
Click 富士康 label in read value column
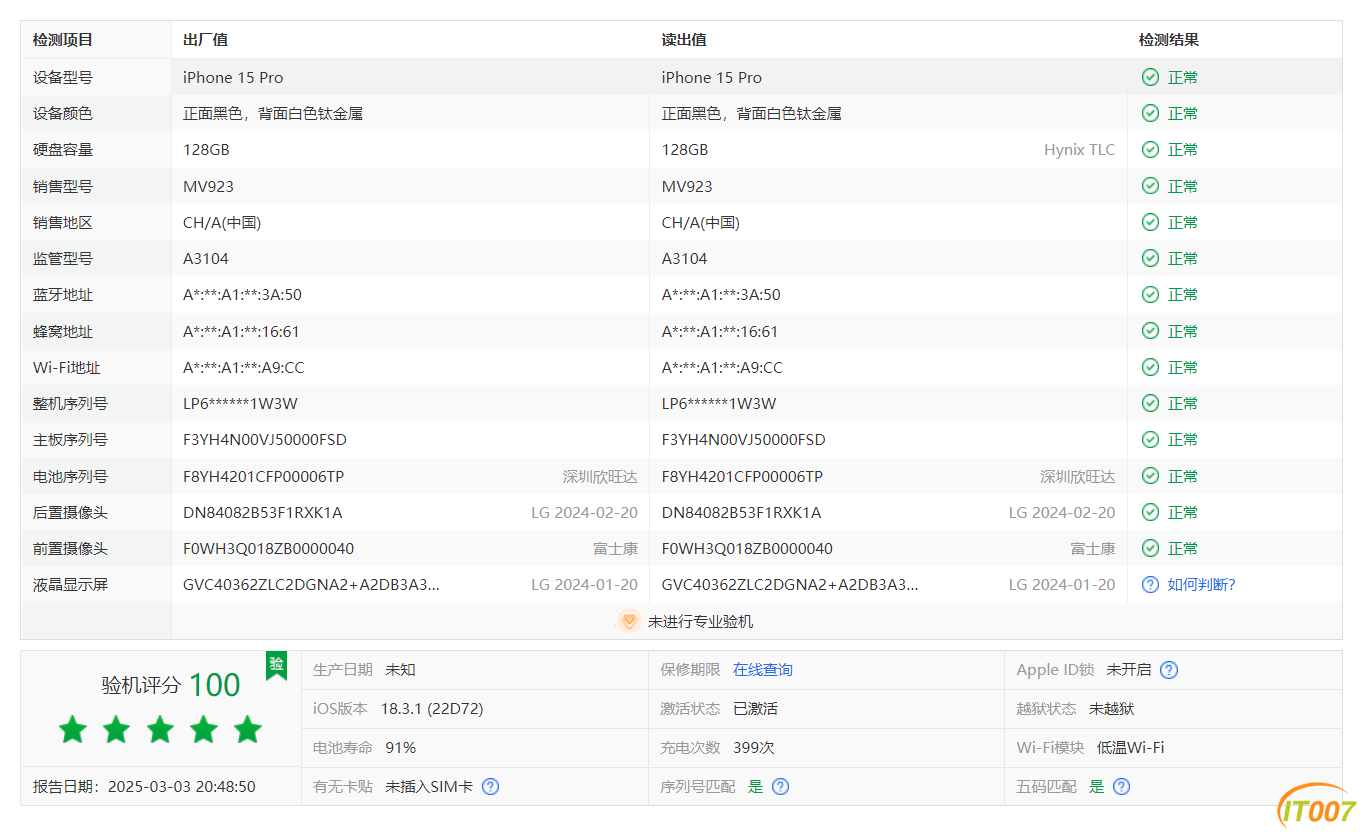pos(1092,548)
